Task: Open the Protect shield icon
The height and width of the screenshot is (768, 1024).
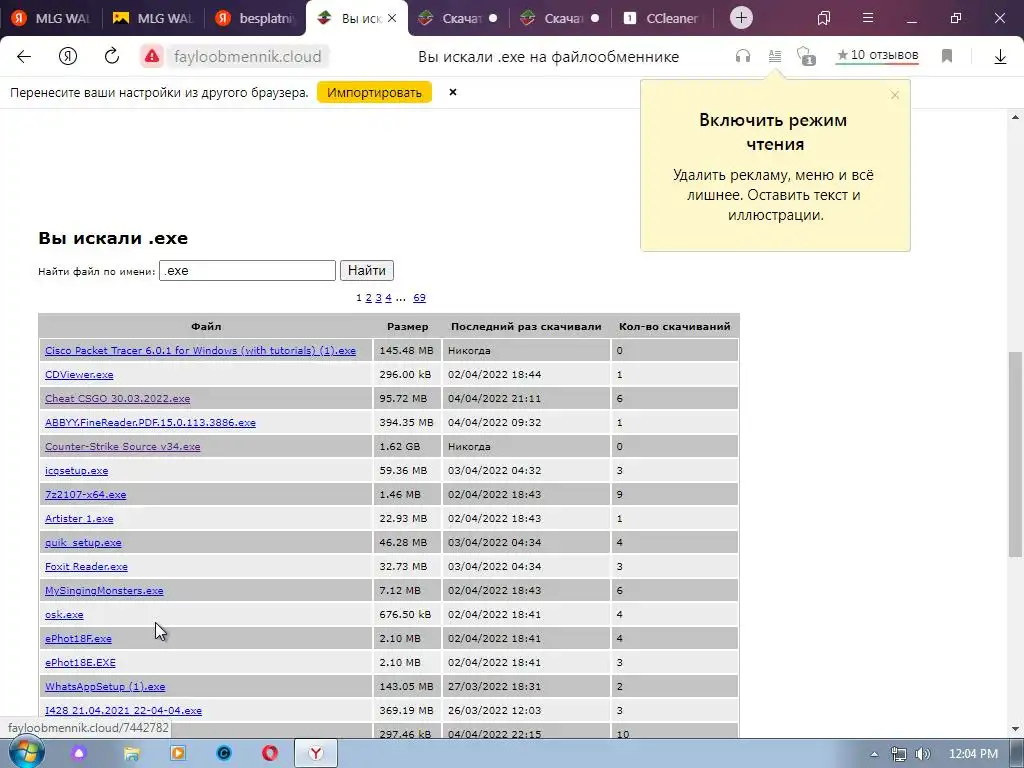Action: point(807,56)
